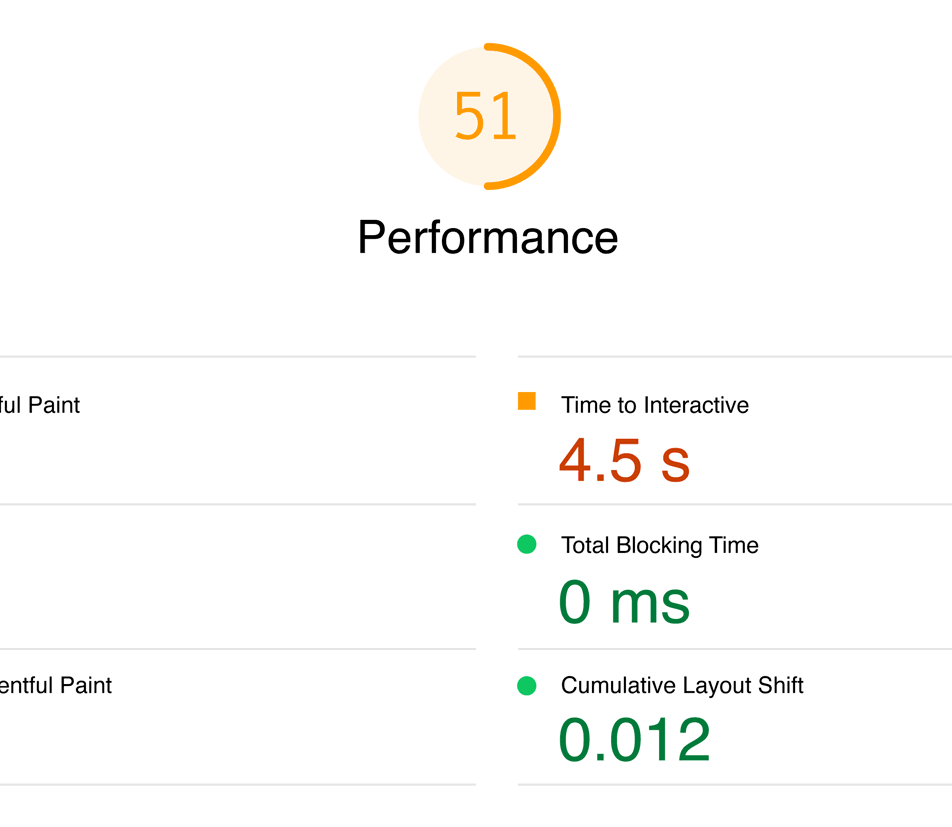Open the Performance category heading
This screenshot has width=952, height=827.
[488, 238]
